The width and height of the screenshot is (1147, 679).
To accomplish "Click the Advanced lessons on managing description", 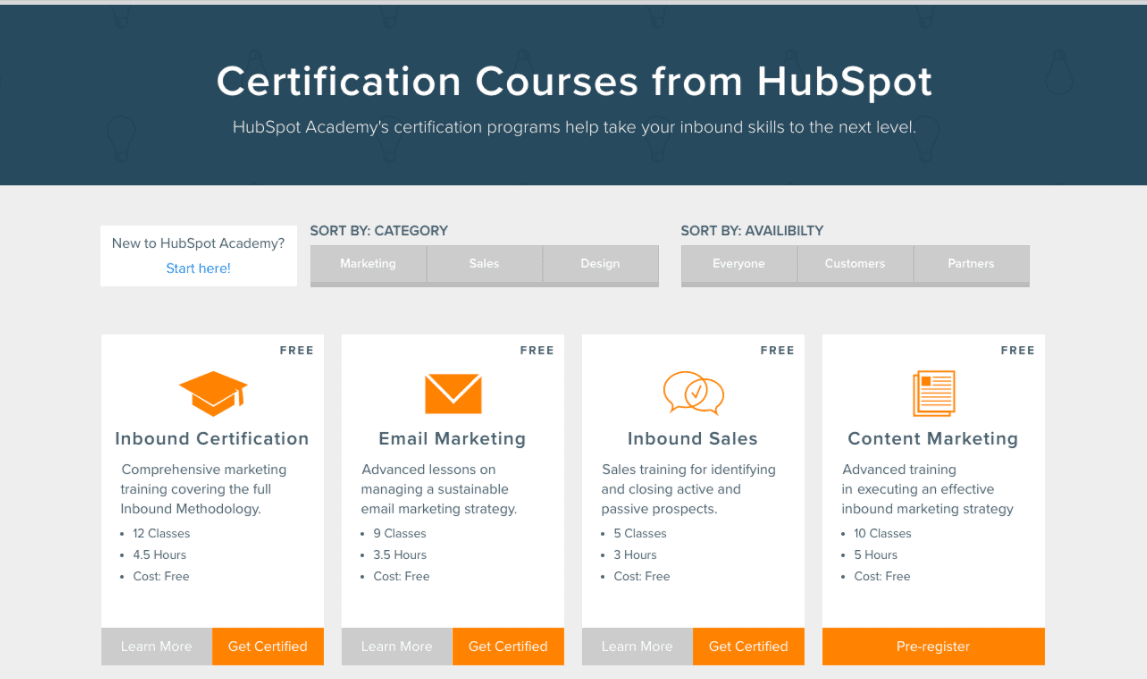I will [x=439, y=489].
